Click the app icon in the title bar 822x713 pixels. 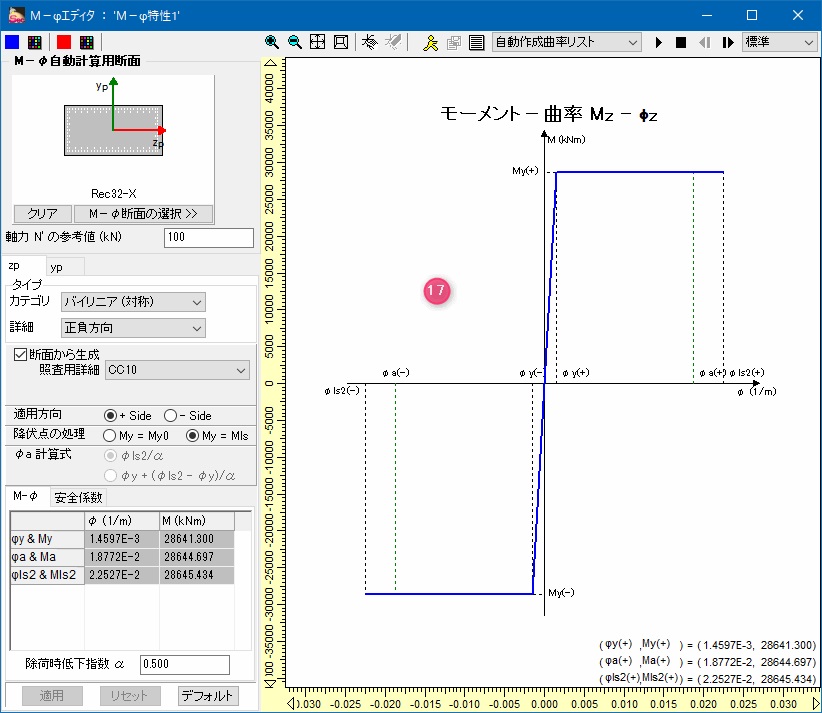(16, 15)
